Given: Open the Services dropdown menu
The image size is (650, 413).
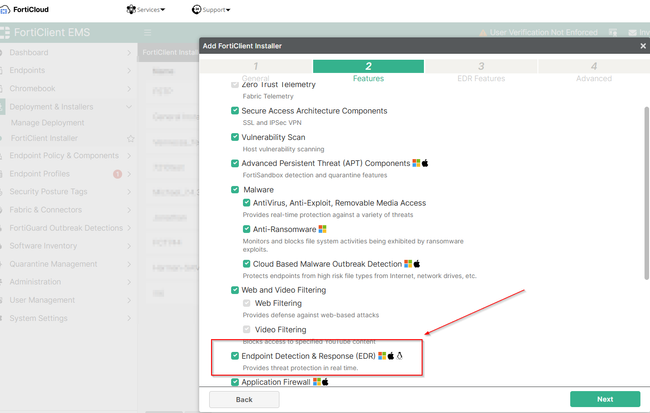Looking at the screenshot, I should coord(146,10).
